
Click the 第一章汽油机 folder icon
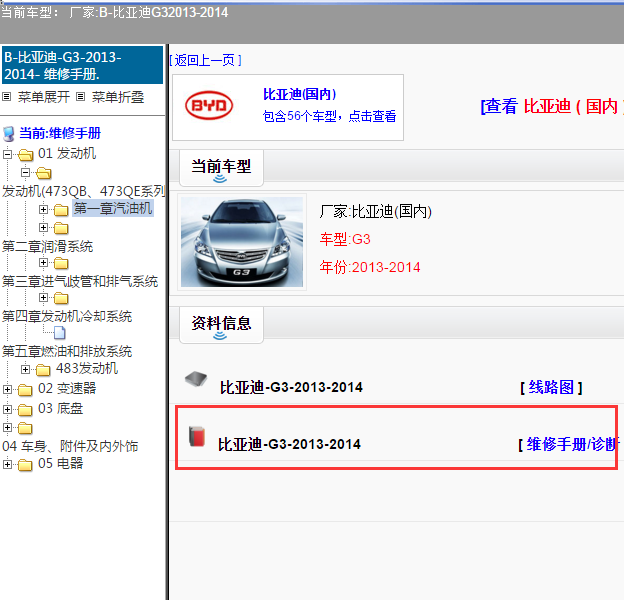click(x=61, y=209)
